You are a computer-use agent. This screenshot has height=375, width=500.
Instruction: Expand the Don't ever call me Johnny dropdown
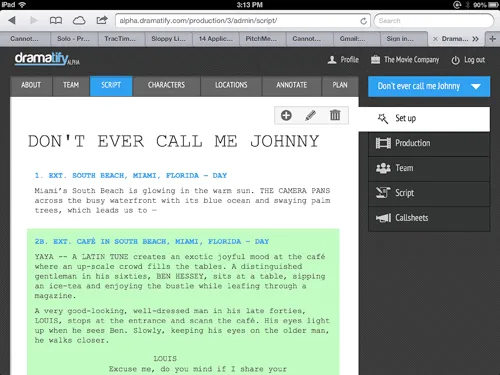point(429,86)
